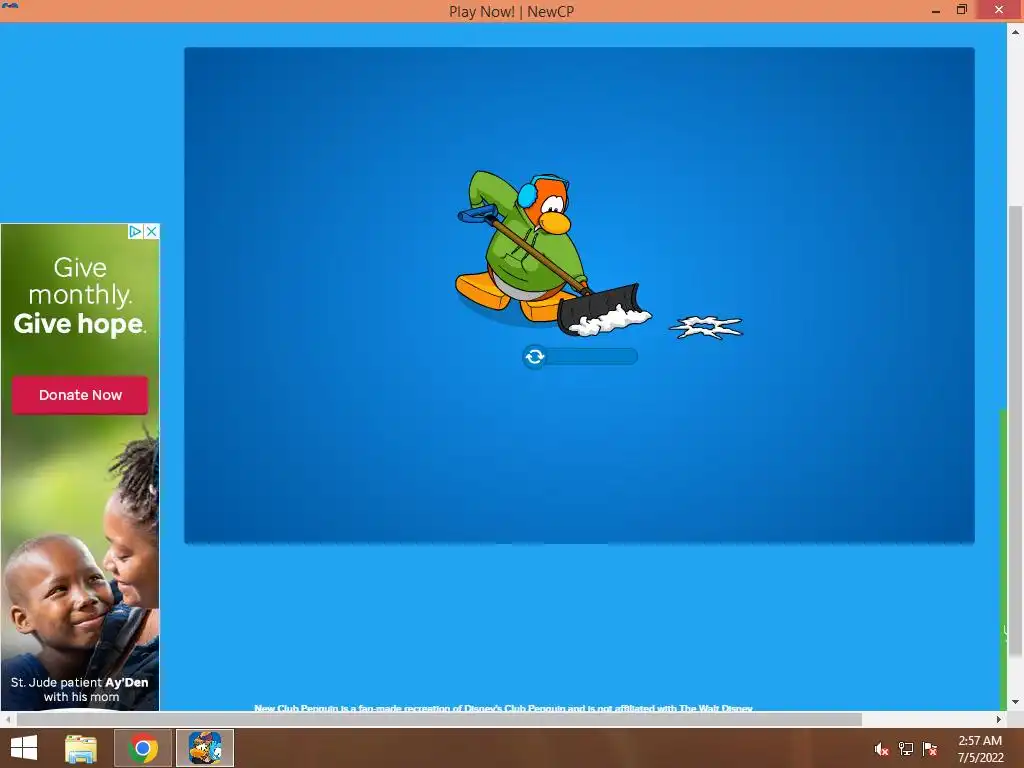The width and height of the screenshot is (1024, 768).
Task: Open the Action Center flag icon
Action: point(930,749)
